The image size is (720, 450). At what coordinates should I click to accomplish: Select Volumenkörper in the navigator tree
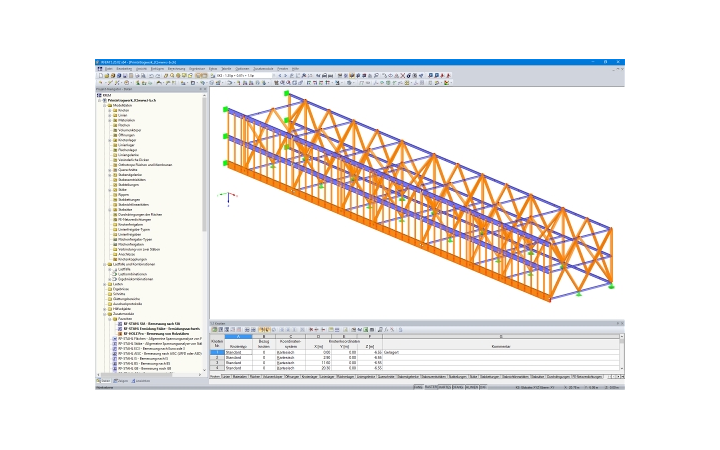129,130
